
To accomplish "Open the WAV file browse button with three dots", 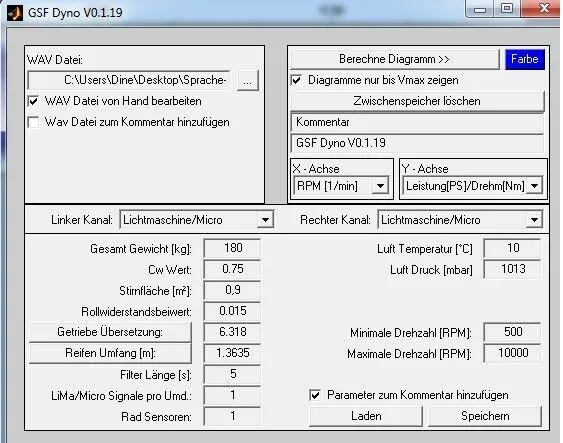I will coord(247,80).
